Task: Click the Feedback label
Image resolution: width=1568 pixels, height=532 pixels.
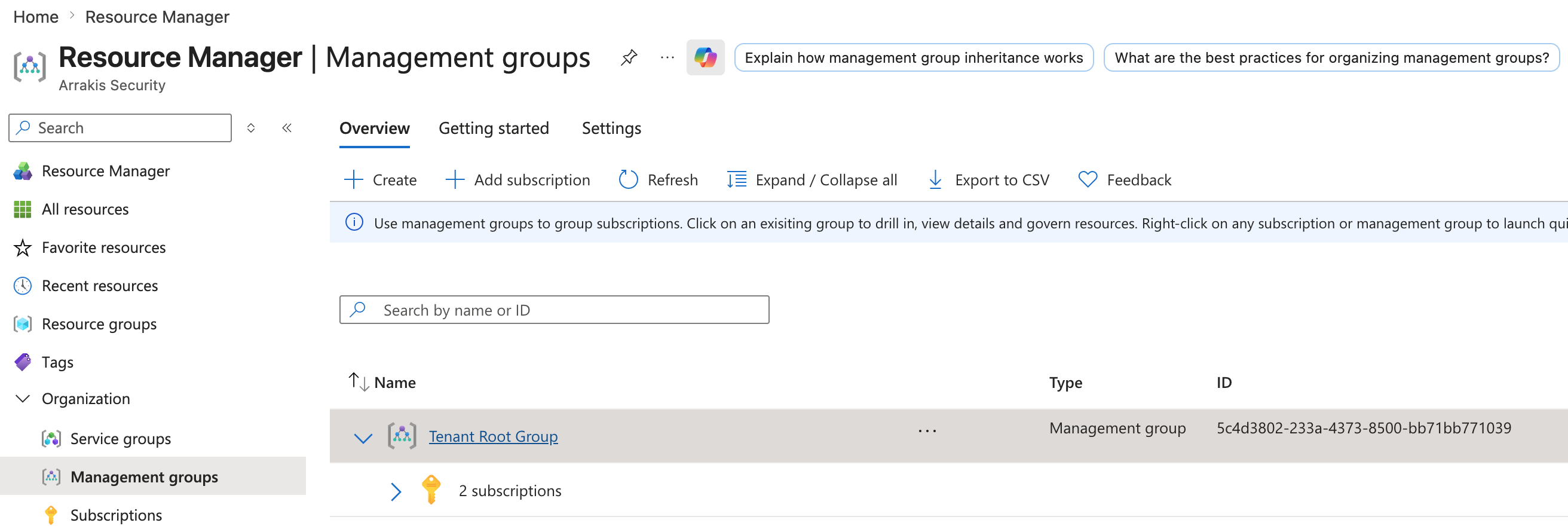Action: tap(1139, 180)
